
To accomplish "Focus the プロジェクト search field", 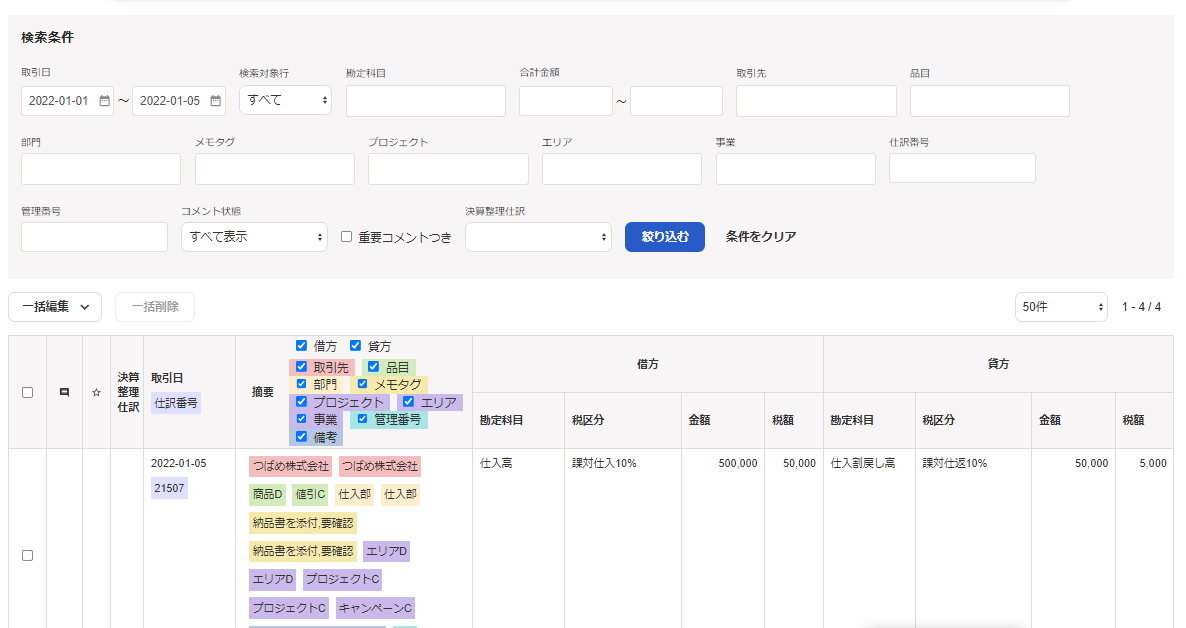I will [449, 169].
